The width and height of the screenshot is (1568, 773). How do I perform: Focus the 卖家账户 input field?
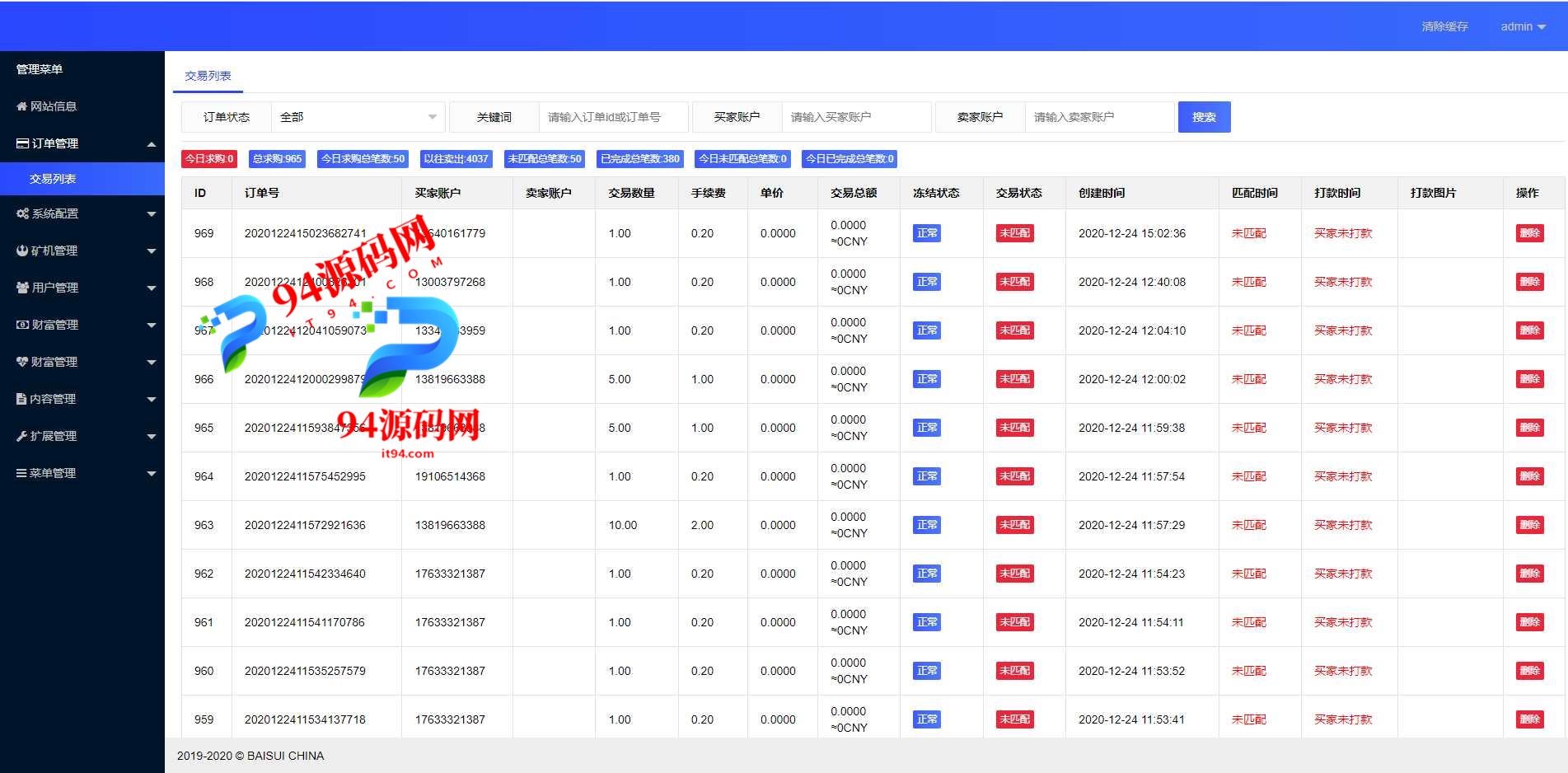pos(1099,117)
